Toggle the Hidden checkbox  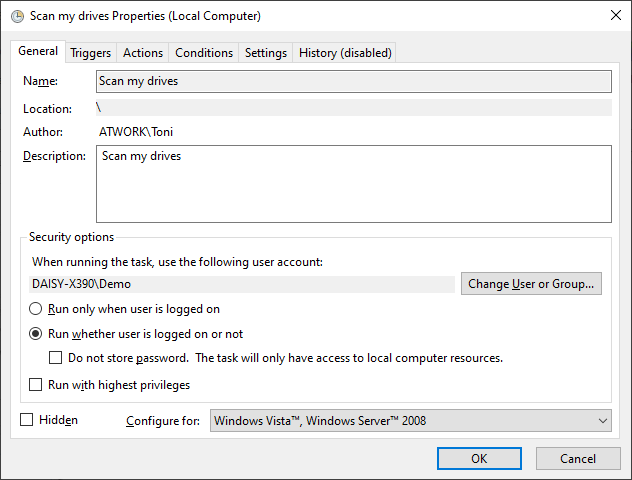pos(27,421)
